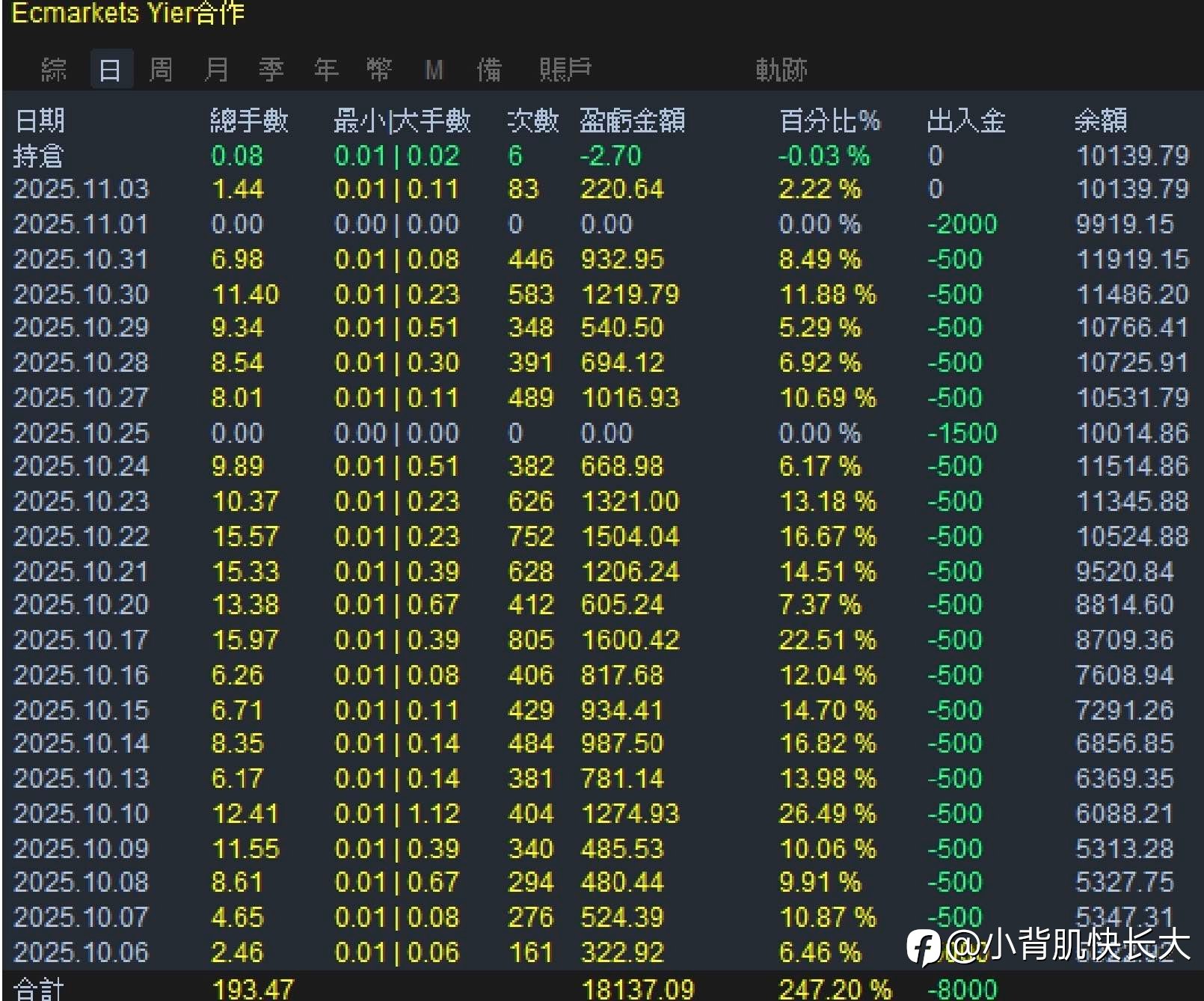The height and width of the screenshot is (1001, 1204).
Task: Click total lots 6.26 on 2025.10.16
Action: click(237, 676)
